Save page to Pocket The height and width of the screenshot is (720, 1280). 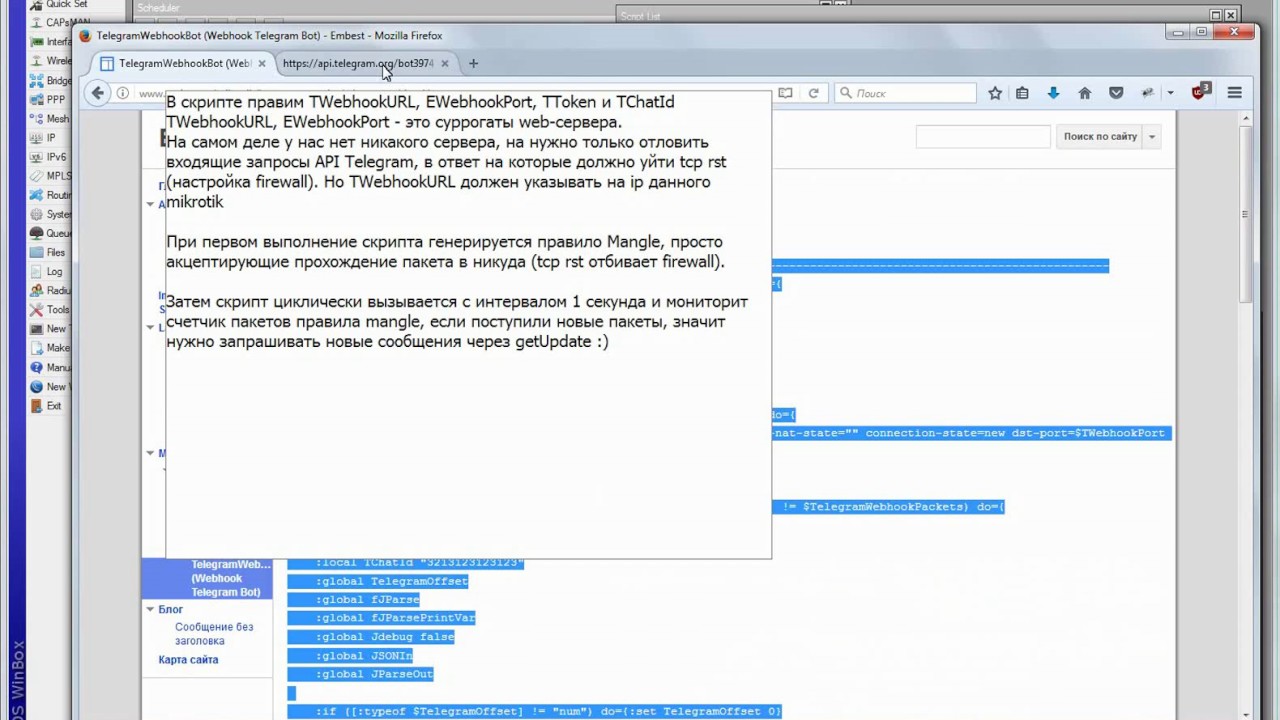tap(1116, 93)
